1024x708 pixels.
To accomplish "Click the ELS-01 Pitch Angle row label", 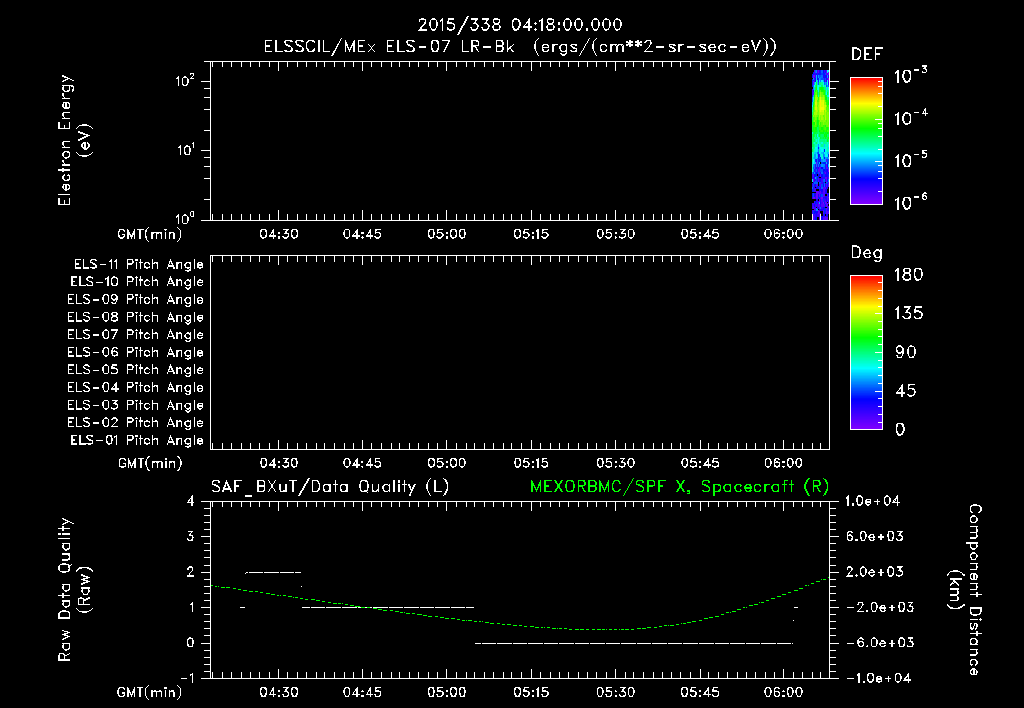I will 137,440.
